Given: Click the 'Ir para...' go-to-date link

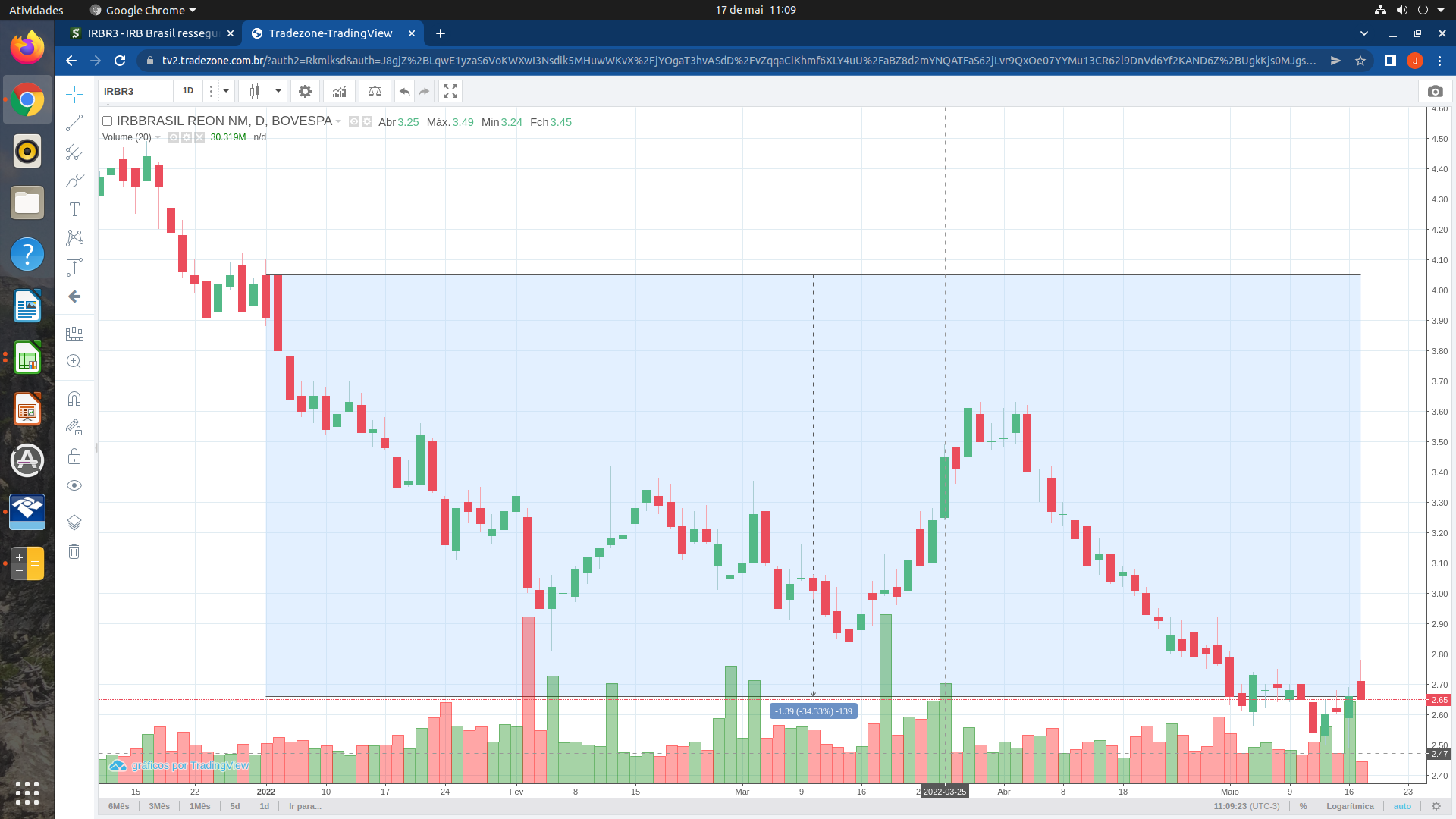Looking at the screenshot, I should coord(305,806).
